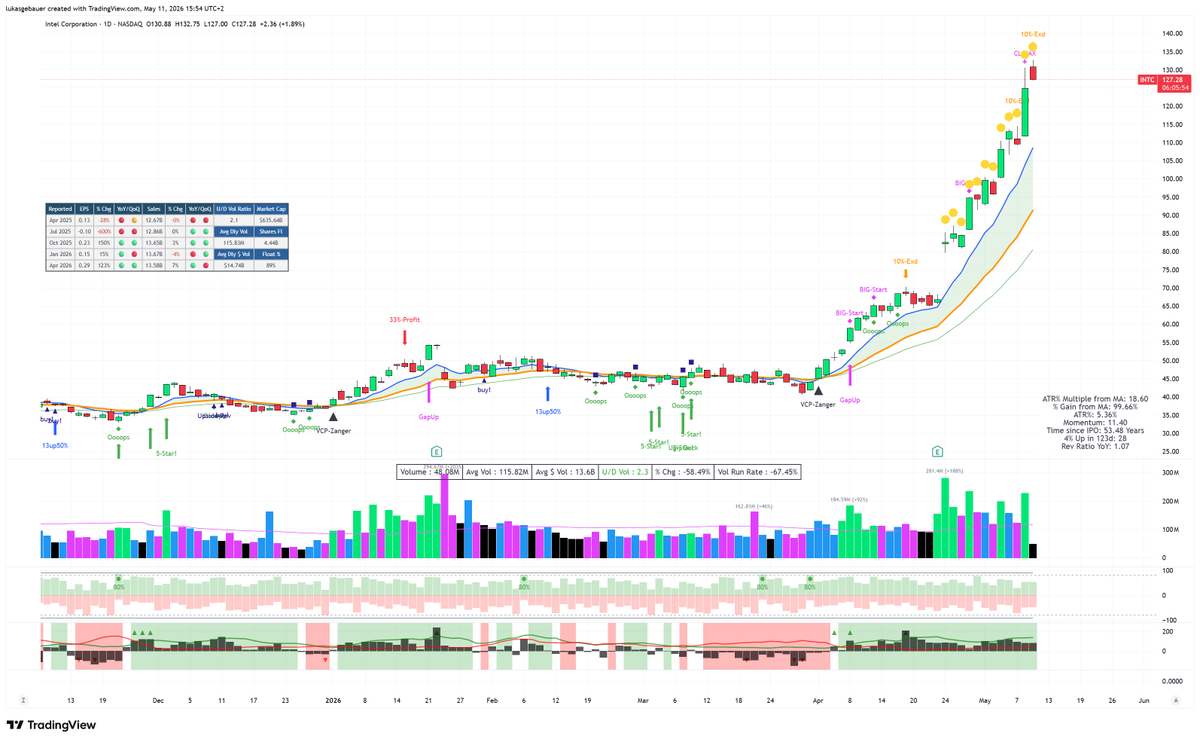Click the 140.00 price scale label

point(1172,34)
